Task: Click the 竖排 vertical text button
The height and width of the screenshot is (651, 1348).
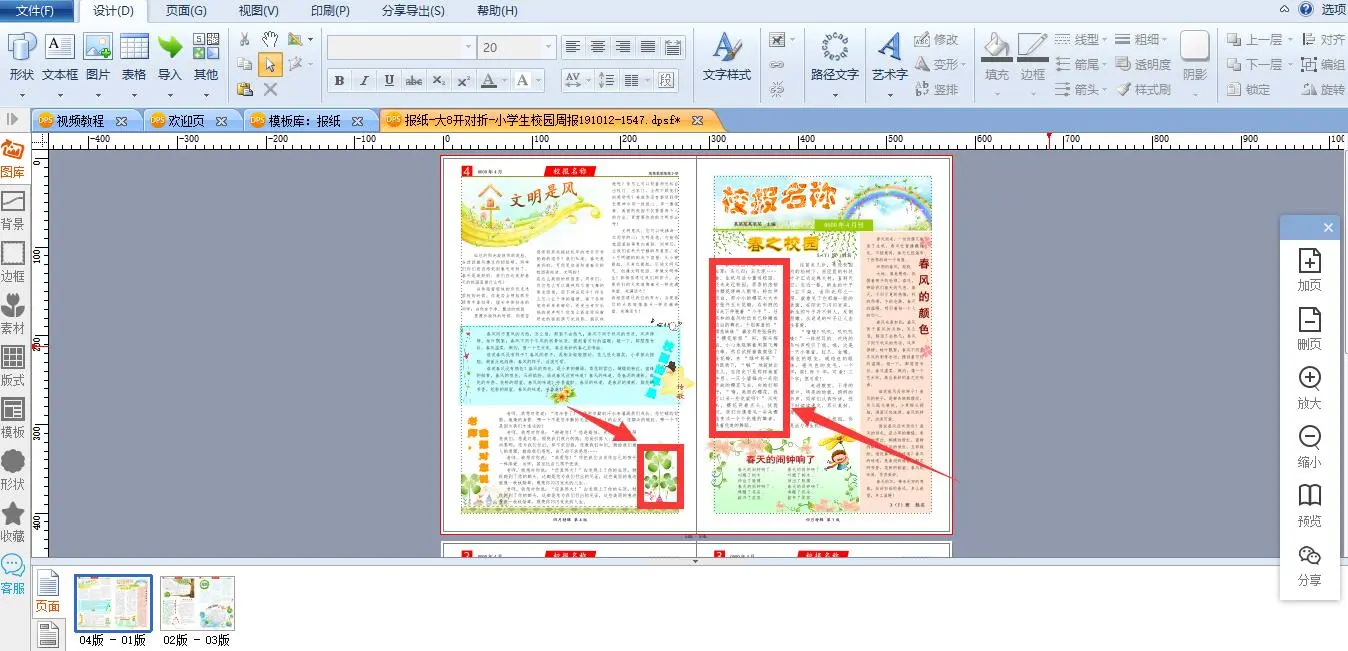Action: [x=936, y=89]
